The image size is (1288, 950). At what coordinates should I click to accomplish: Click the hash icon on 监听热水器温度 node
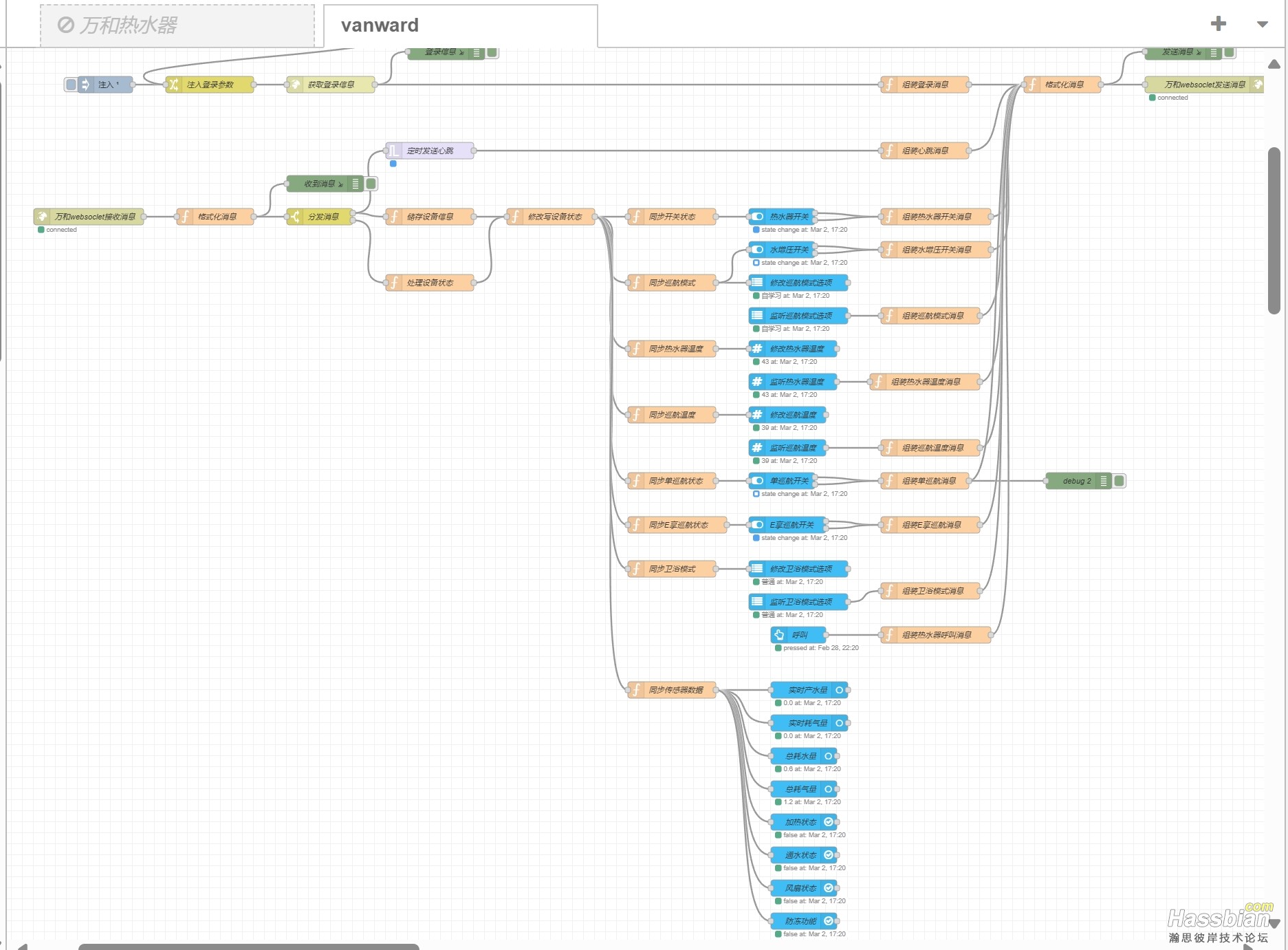[757, 382]
